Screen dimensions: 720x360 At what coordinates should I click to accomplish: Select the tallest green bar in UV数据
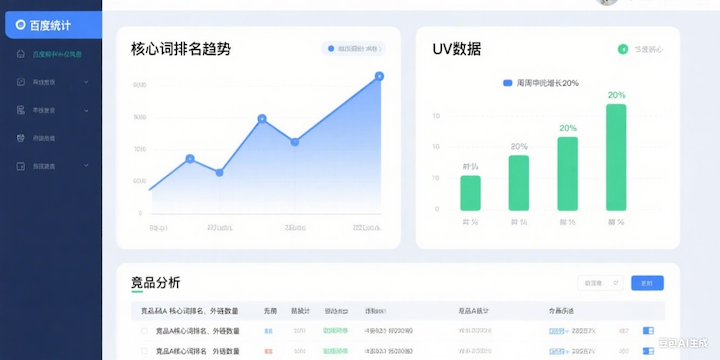(x=616, y=158)
